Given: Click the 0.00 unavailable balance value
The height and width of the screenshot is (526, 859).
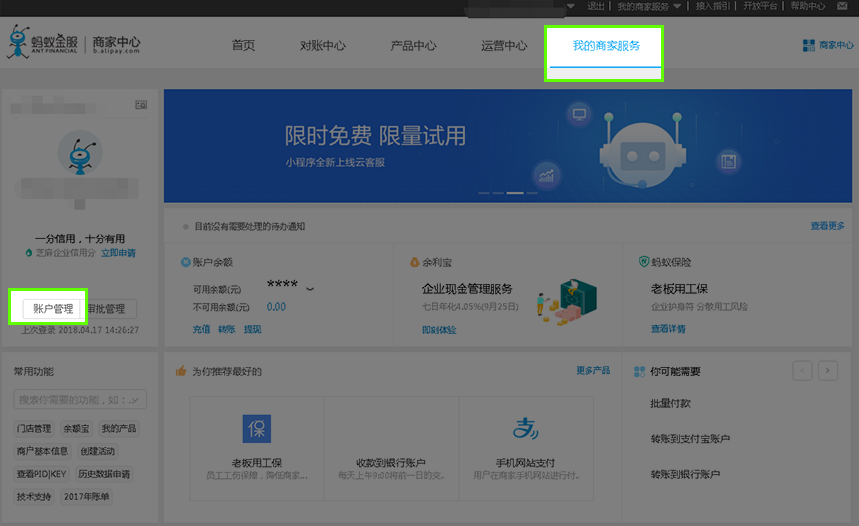Looking at the screenshot, I should point(276,307).
